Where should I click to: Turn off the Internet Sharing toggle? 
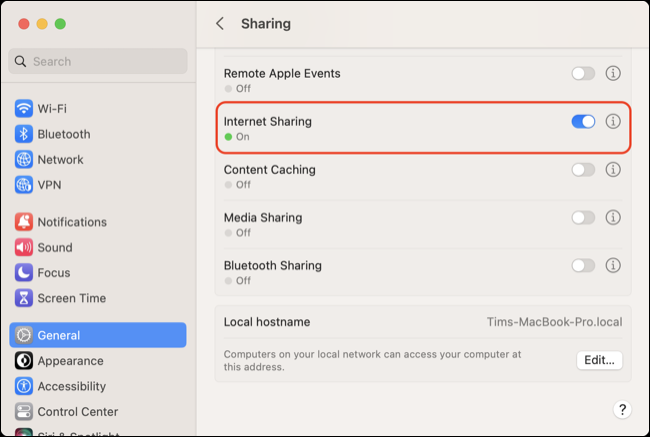[x=583, y=121]
